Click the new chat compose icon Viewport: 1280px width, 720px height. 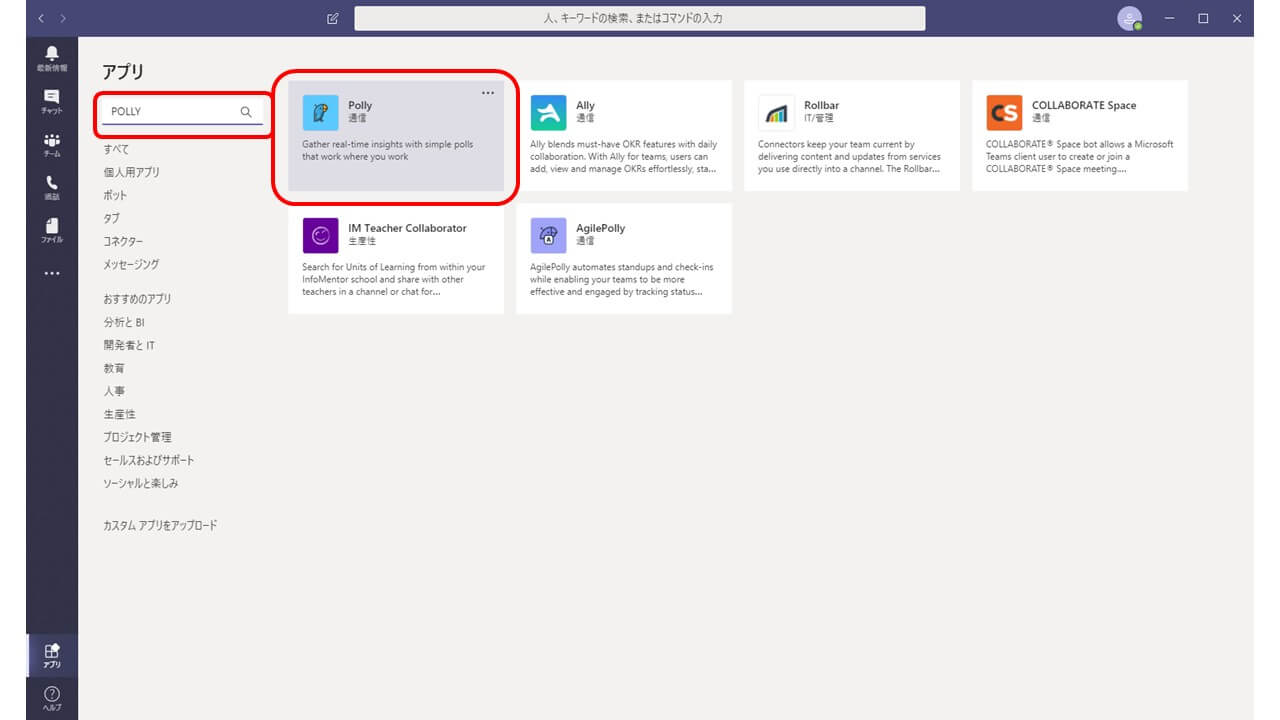point(333,18)
